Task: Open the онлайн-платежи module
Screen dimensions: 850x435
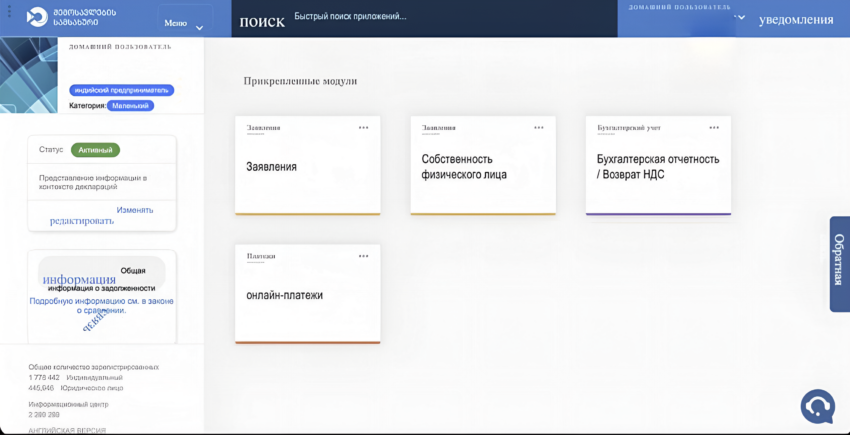Action: [307, 295]
